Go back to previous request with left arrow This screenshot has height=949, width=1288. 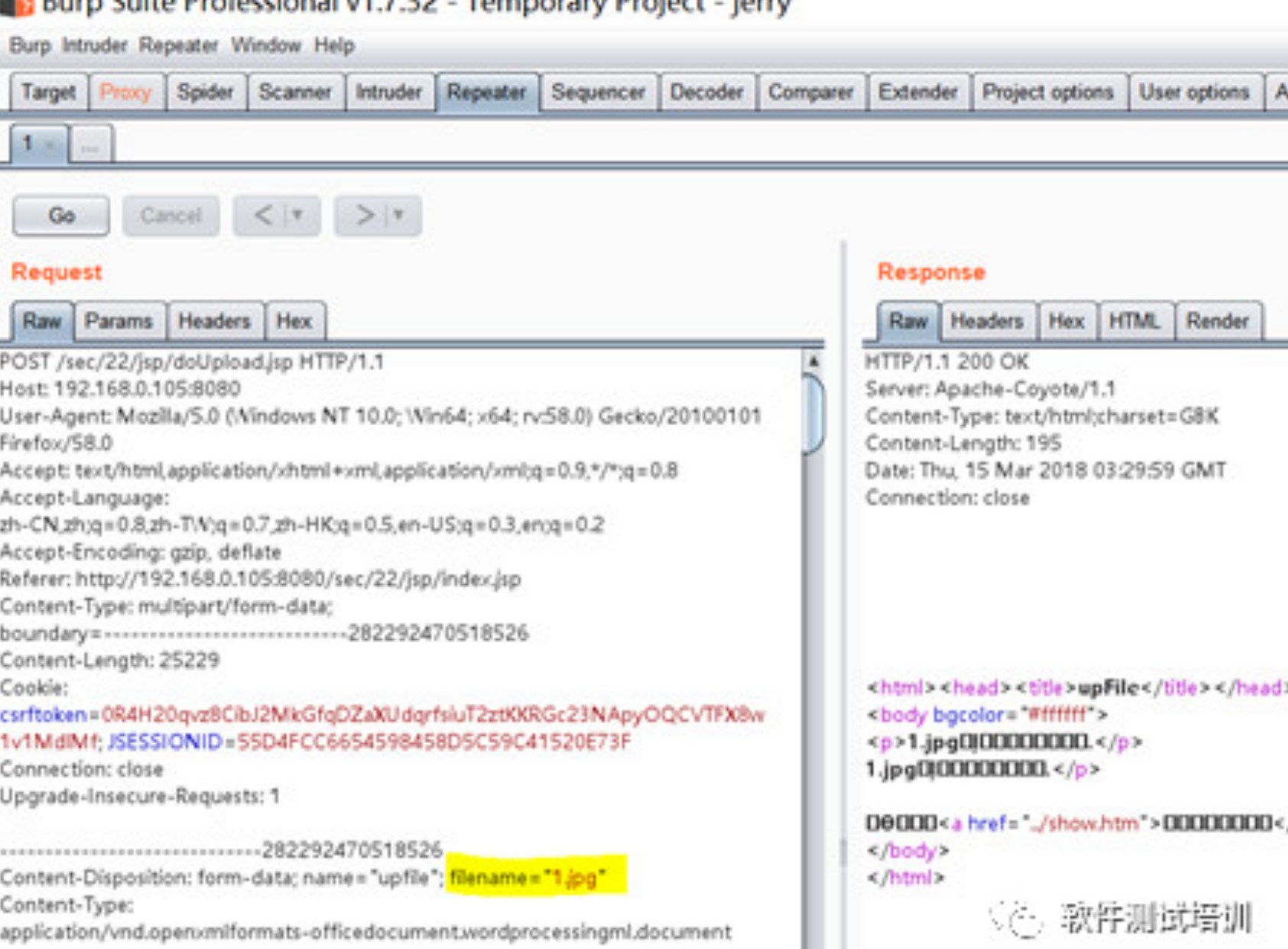pos(262,216)
